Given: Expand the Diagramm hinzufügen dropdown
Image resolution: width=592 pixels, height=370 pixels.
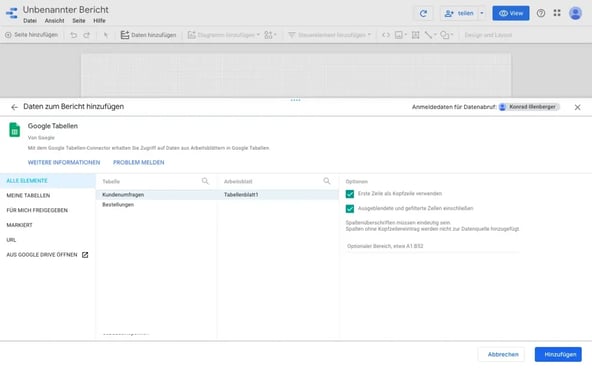Looking at the screenshot, I should click(x=258, y=35).
